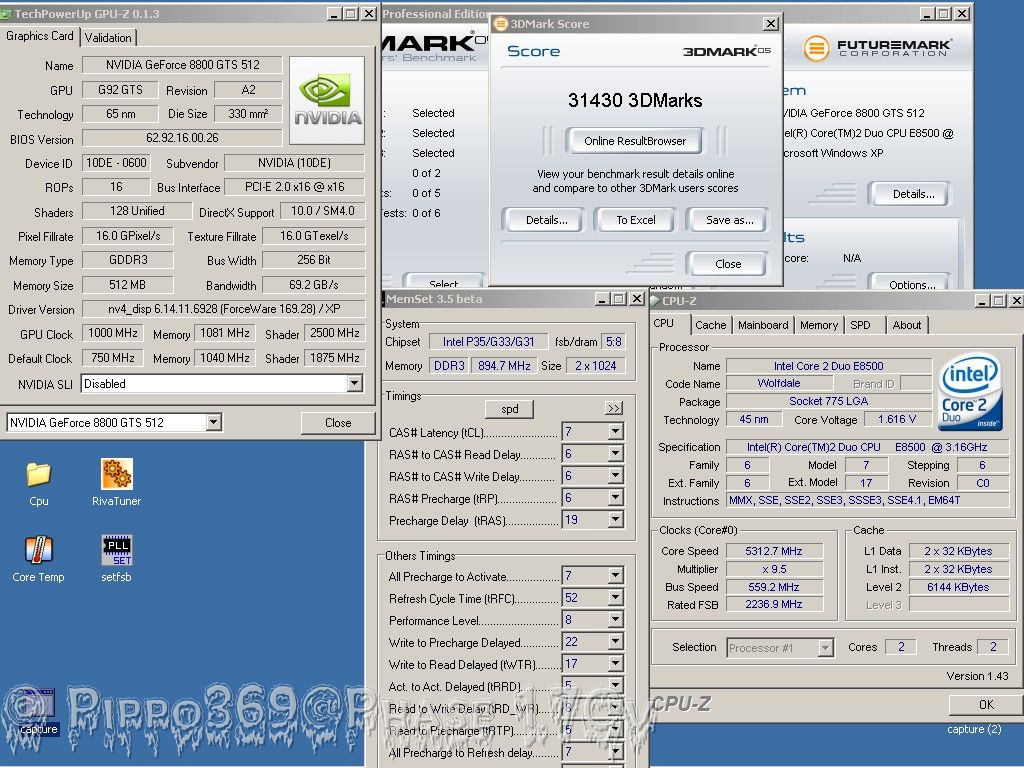Screen dimensions: 1024x768
Task: Click the Shader clock 2500 MHz field
Action: (335, 333)
